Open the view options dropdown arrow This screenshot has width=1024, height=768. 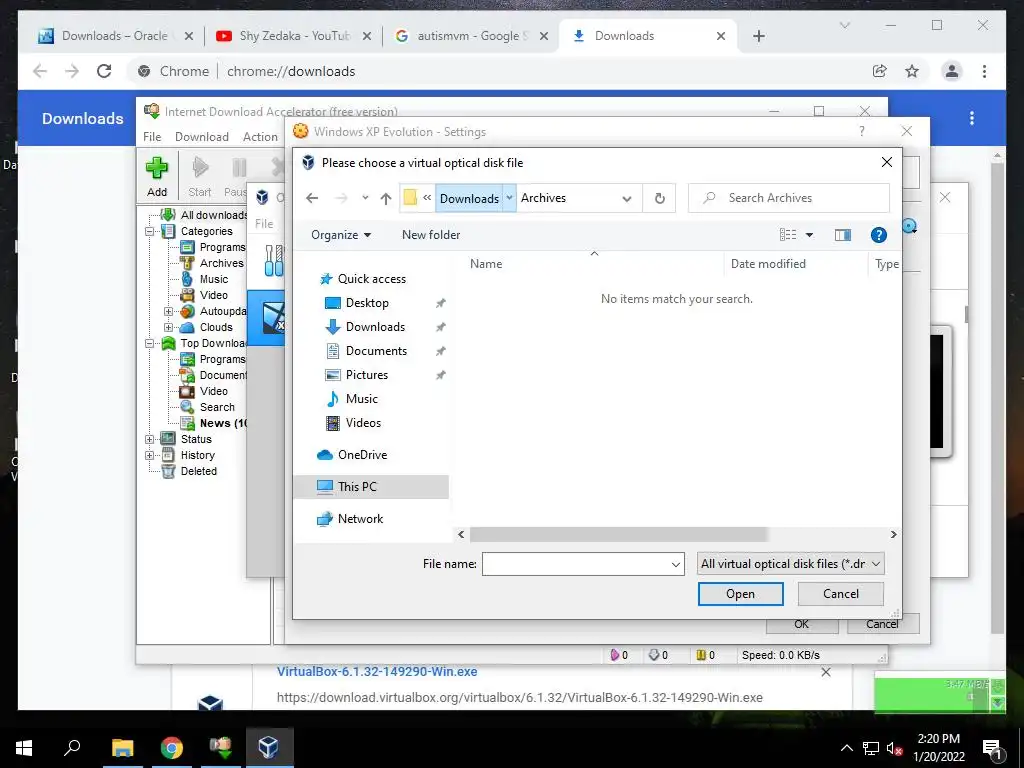pyautogui.click(x=809, y=234)
